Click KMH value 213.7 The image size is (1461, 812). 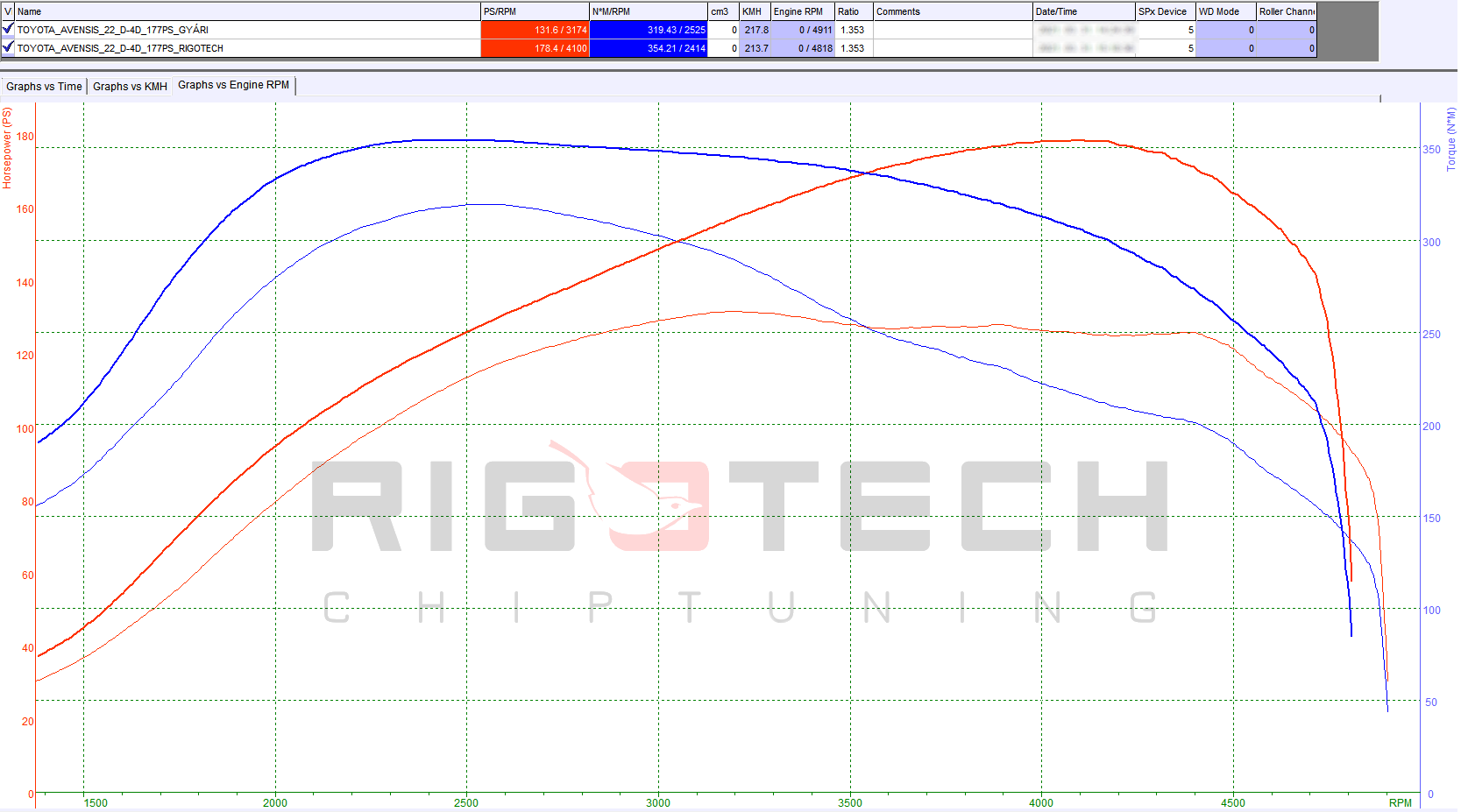coord(756,48)
